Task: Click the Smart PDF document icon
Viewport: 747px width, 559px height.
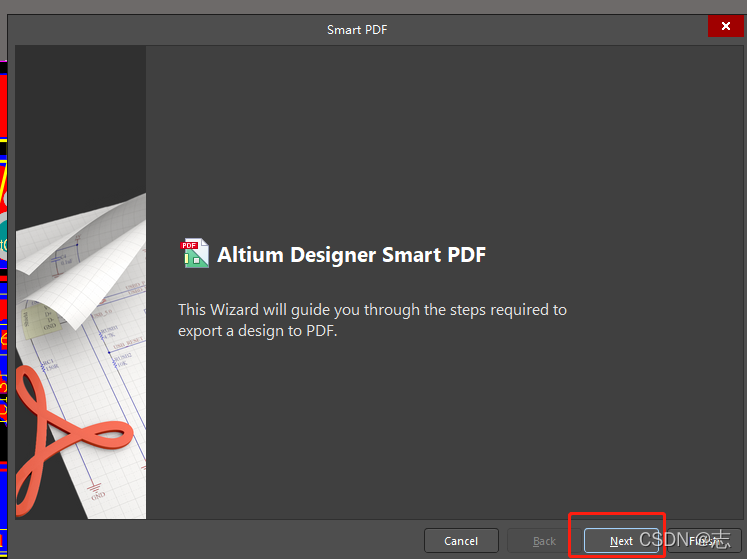Action: (195, 253)
